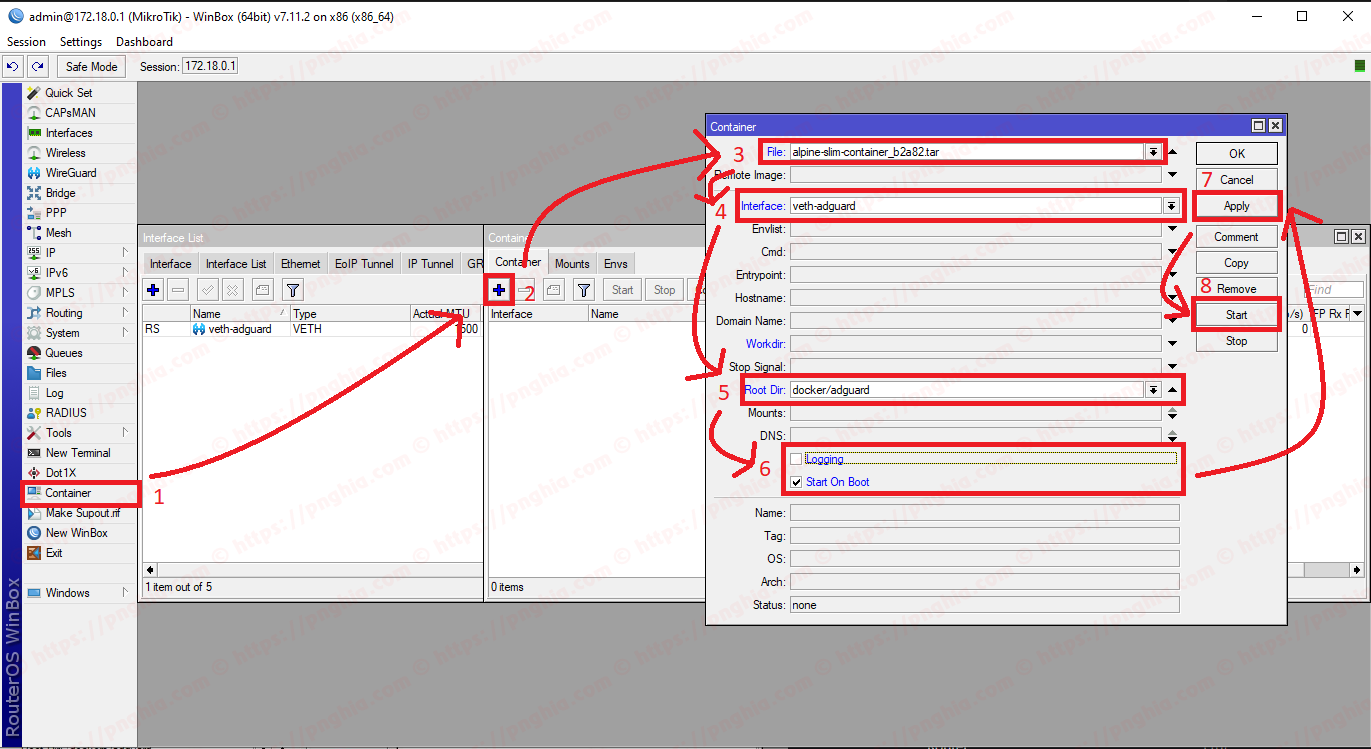Open the filter in the Container list toolbar
Viewport: 1371px width, 749px height.
point(585,290)
